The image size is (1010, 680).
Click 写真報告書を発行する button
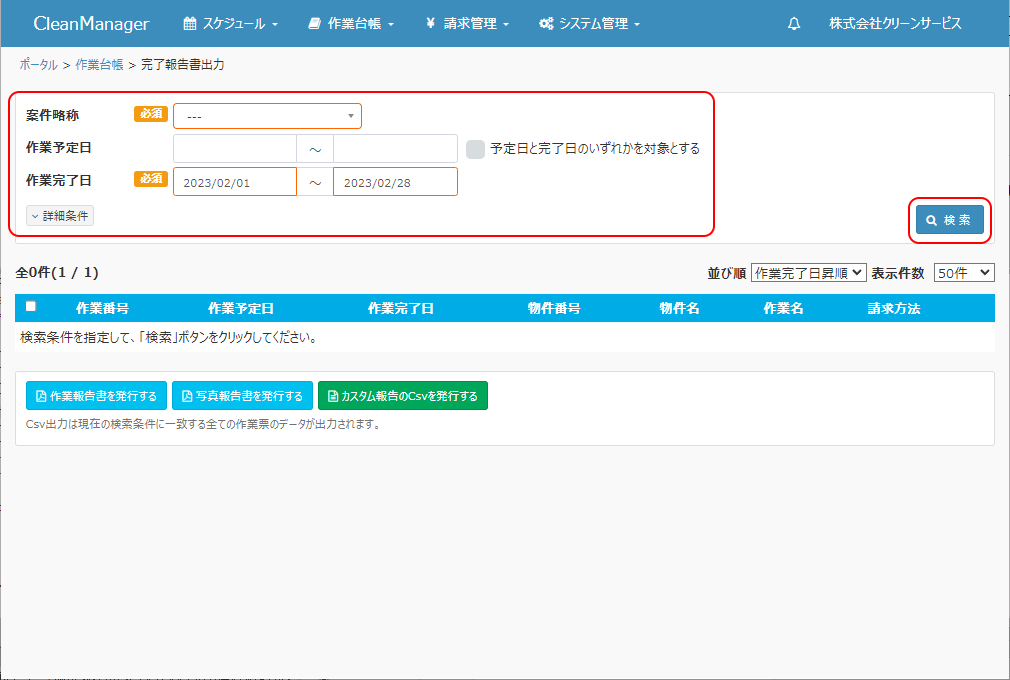[x=243, y=396]
